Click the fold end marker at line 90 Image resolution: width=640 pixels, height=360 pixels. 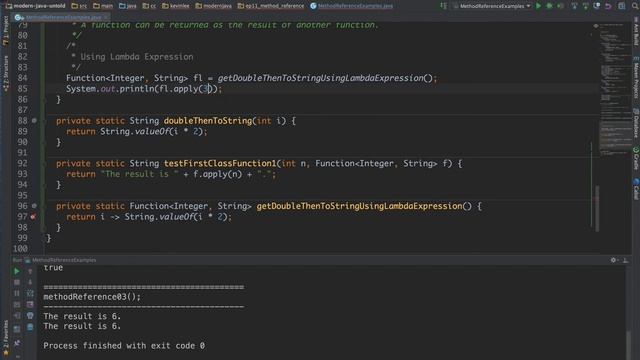coord(44,142)
